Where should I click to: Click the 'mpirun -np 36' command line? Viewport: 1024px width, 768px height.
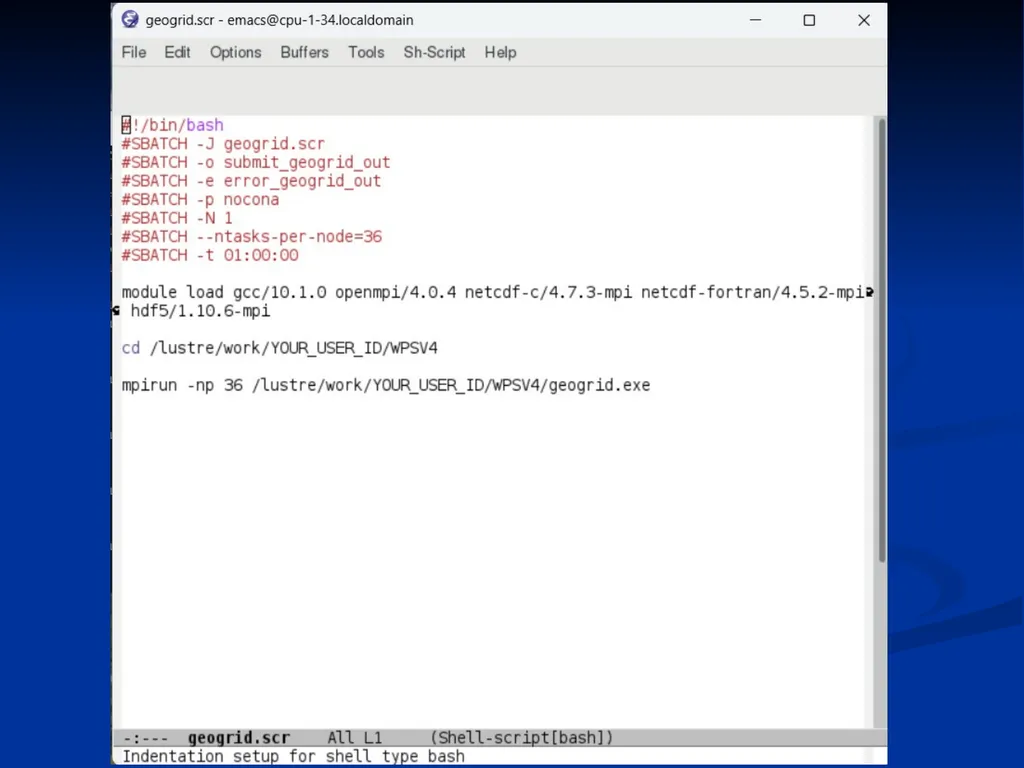[386, 385]
